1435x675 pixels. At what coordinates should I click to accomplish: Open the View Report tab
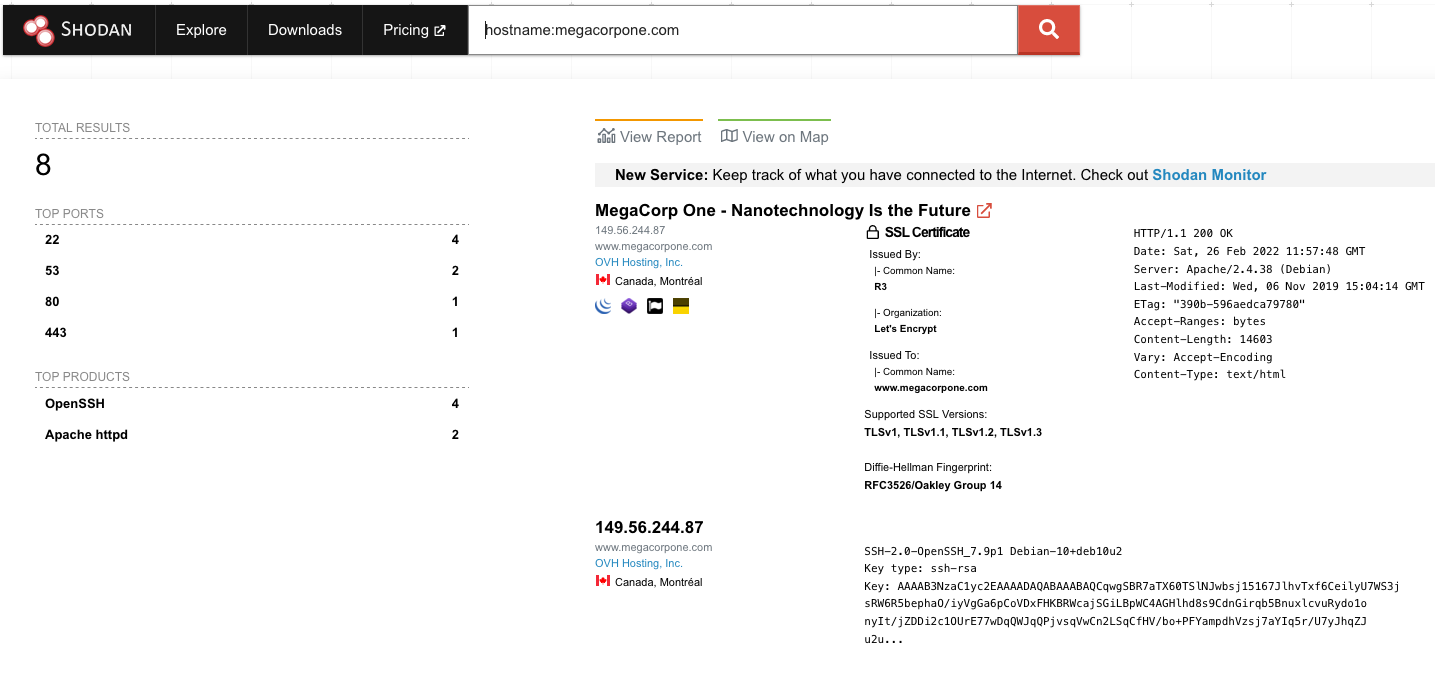pyautogui.click(x=649, y=137)
